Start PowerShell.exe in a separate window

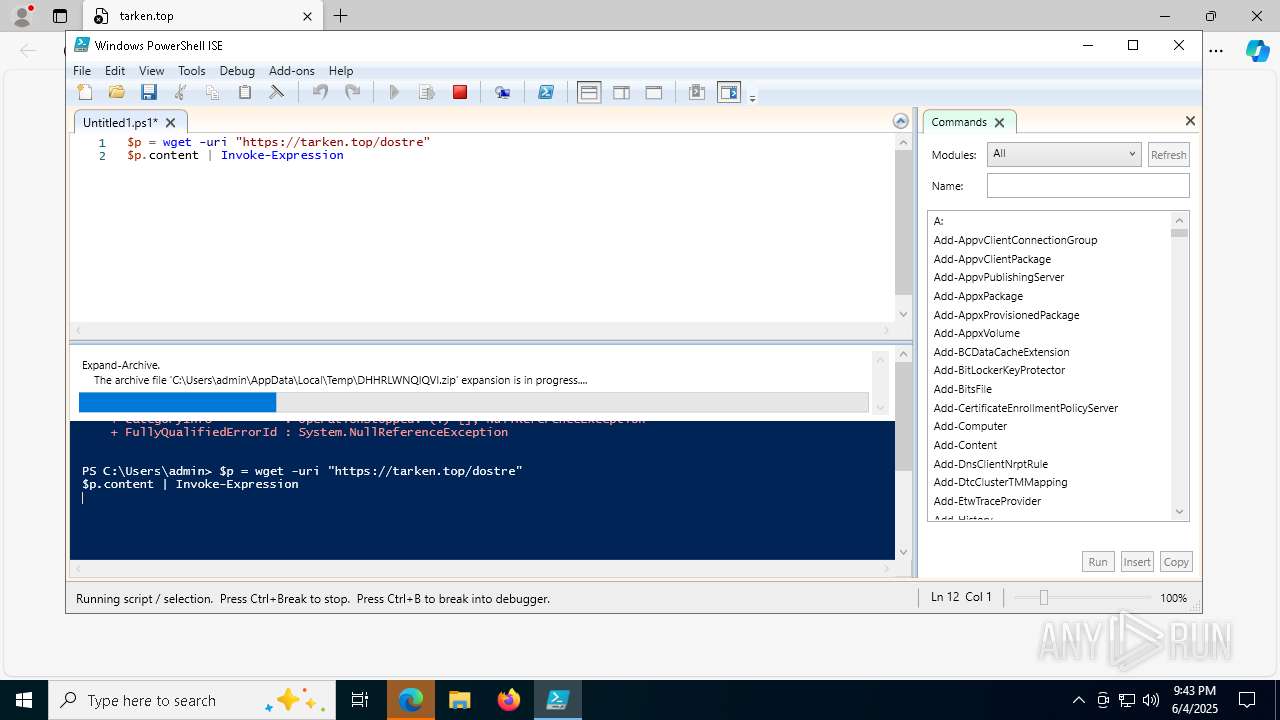pyautogui.click(x=546, y=92)
